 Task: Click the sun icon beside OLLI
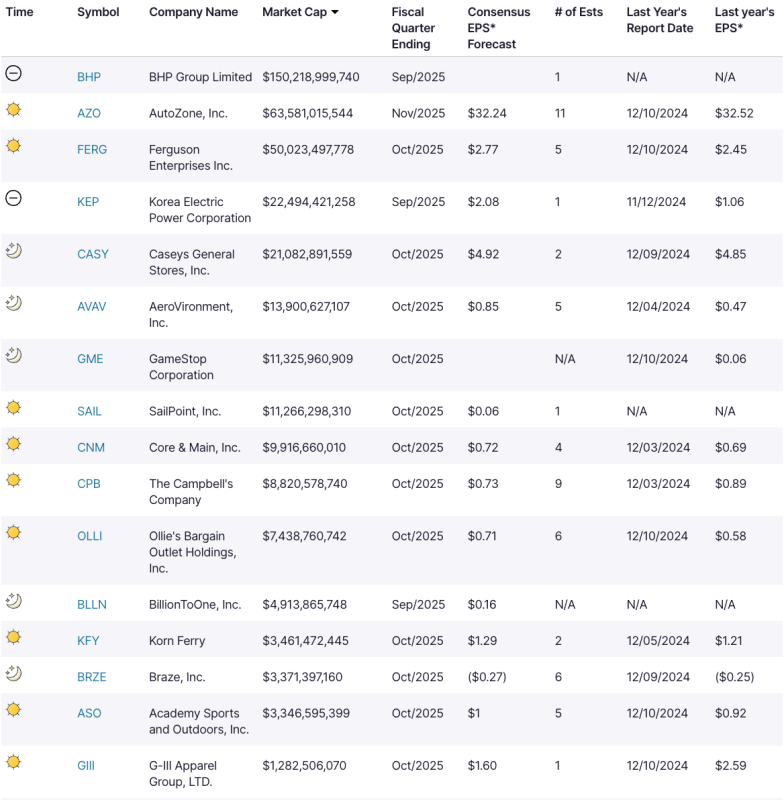tap(13, 533)
